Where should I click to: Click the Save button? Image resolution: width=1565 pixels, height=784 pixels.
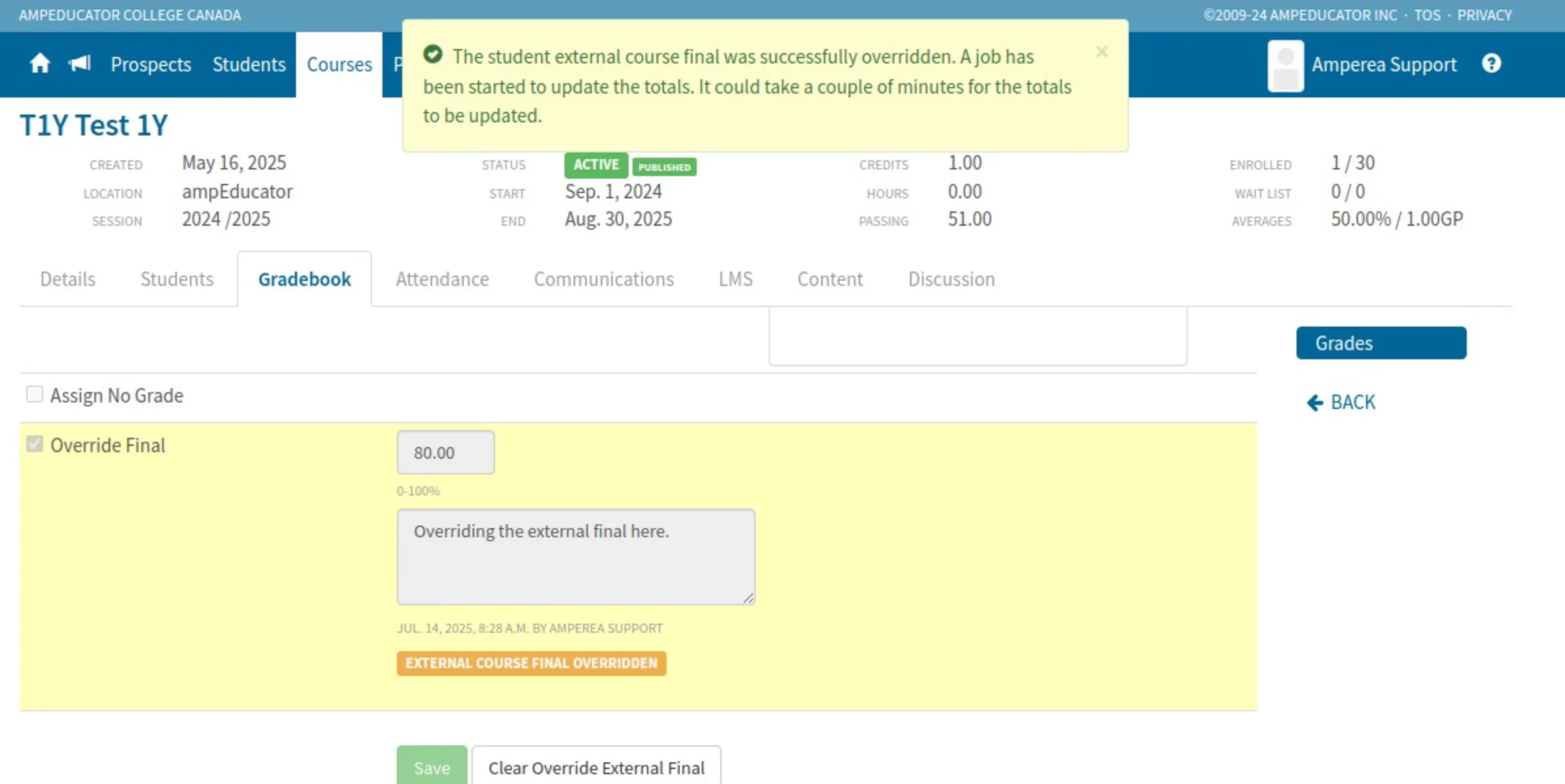pyautogui.click(x=432, y=766)
